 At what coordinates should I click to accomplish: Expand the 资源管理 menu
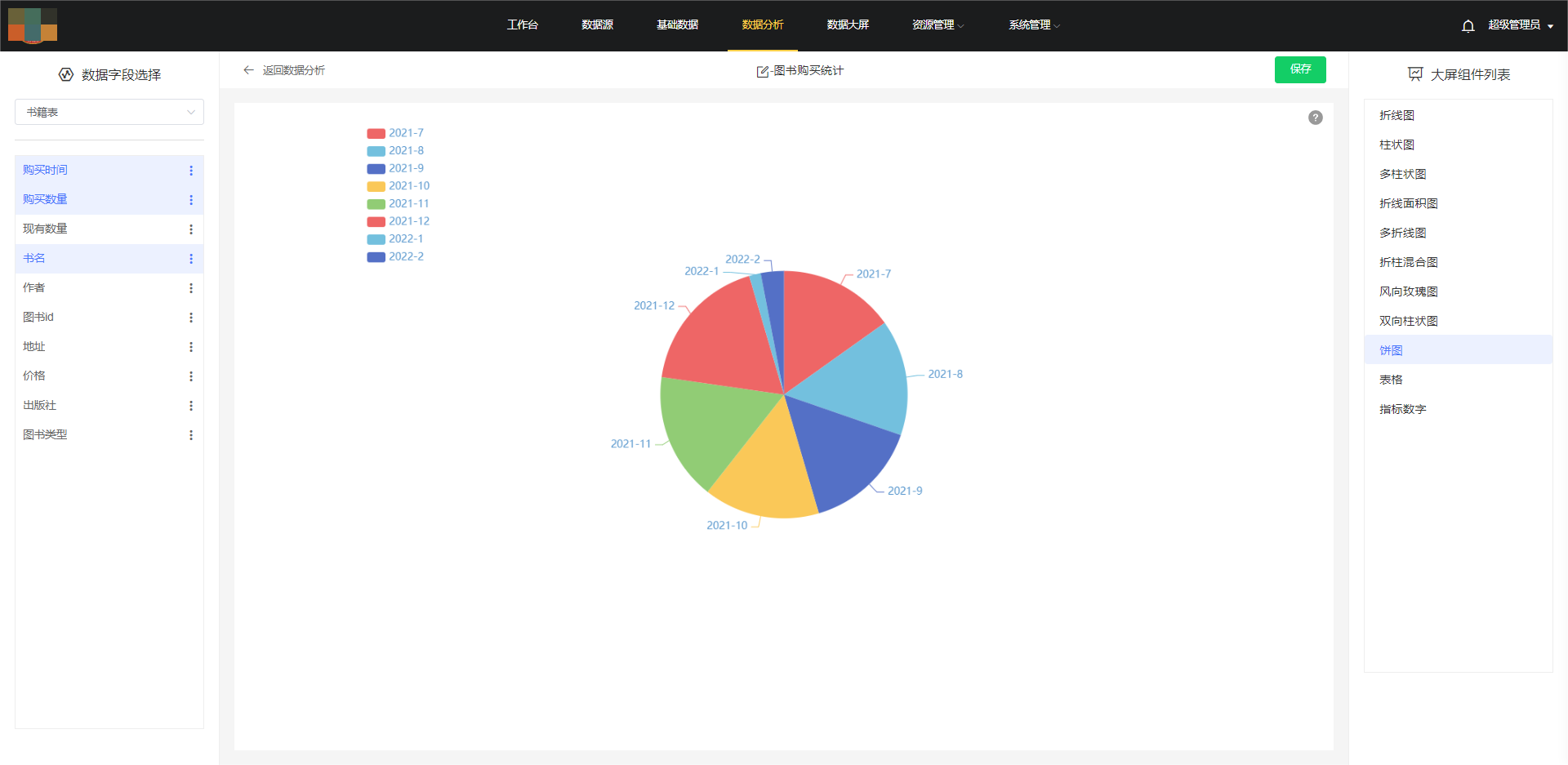click(938, 25)
